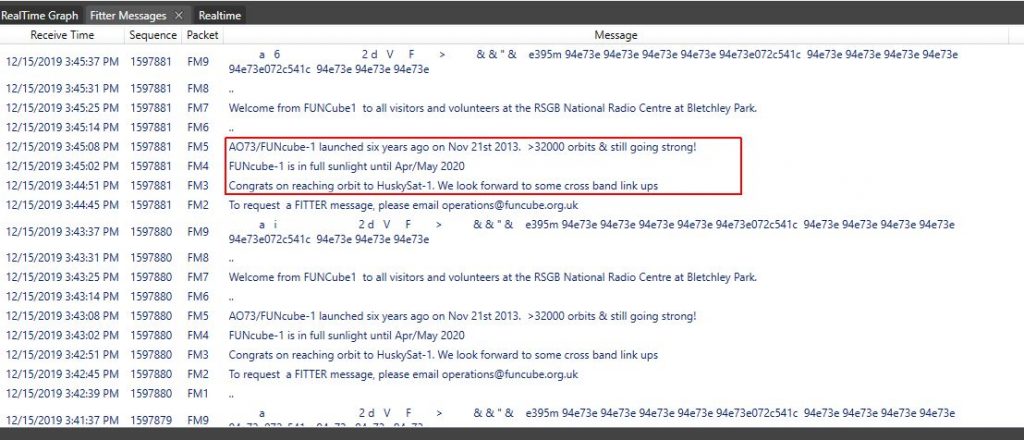Select receive time 12/15/2019 3:45:08 PM

(x=63, y=147)
